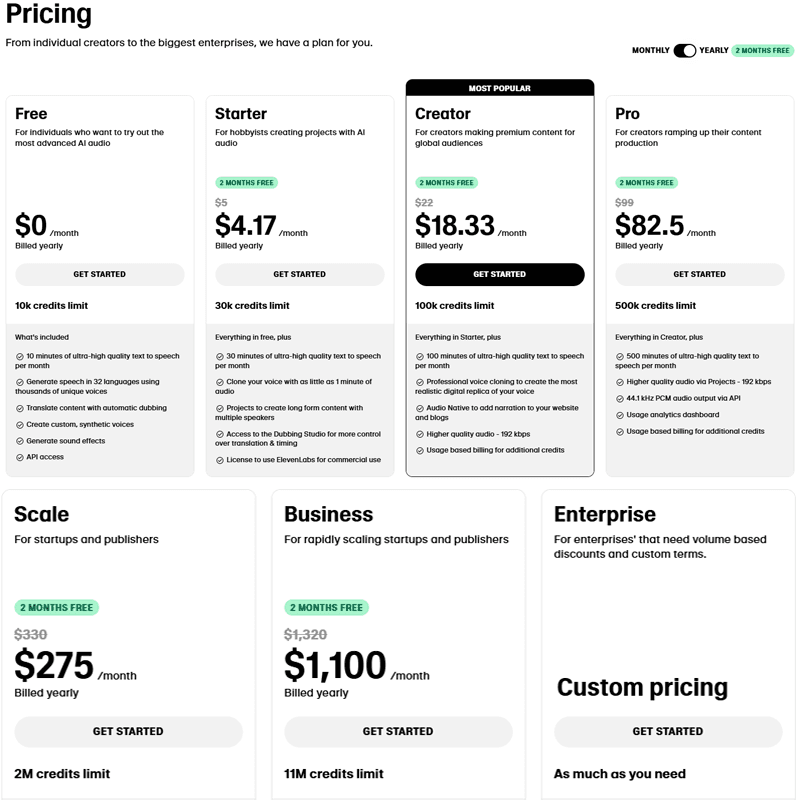
Task: Click checkmark beside Higher quality audio - 192 kbps
Action: pyautogui.click(x=420, y=434)
